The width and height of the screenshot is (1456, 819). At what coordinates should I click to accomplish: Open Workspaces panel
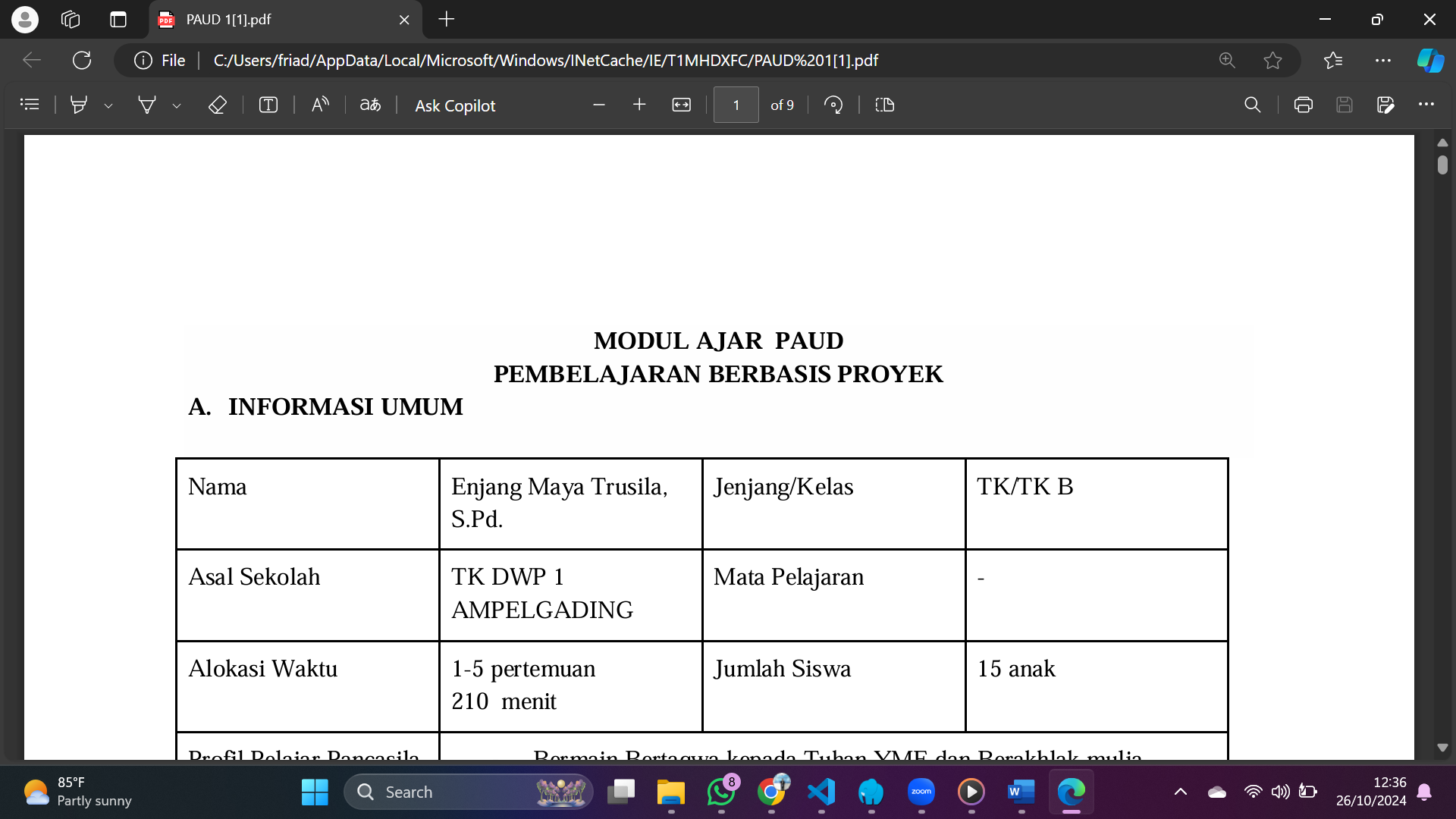[71, 20]
